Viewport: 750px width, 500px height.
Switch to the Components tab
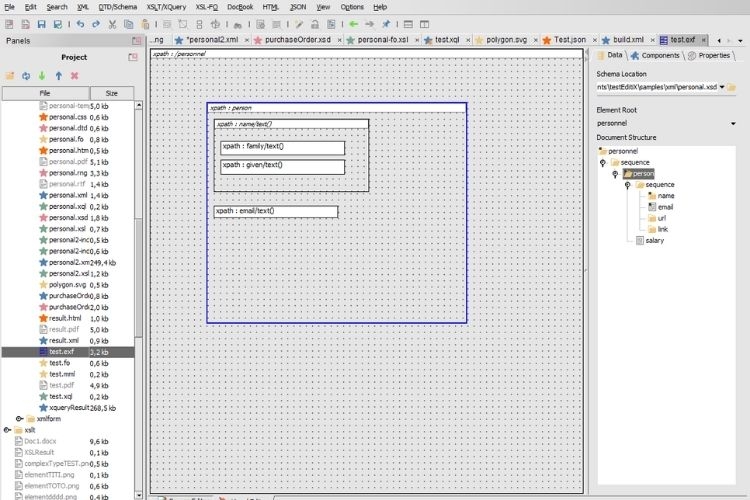[655, 56]
